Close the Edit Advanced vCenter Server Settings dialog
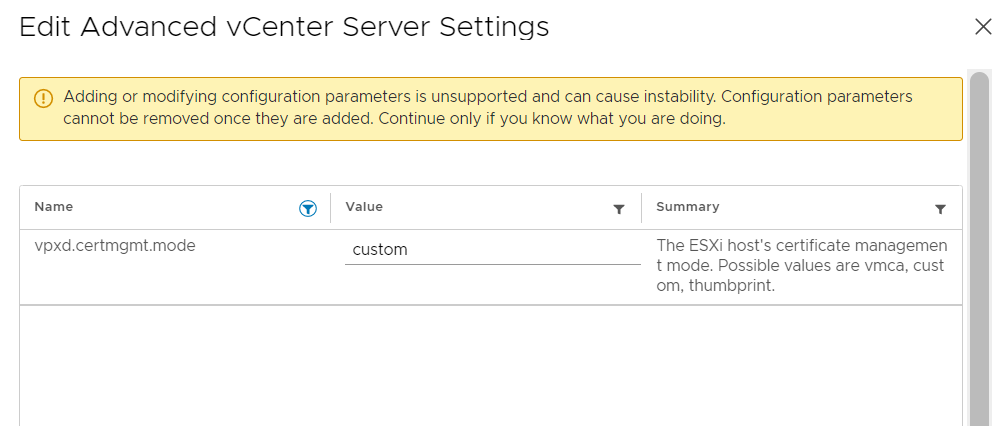Image resolution: width=996 pixels, height=426 pixels. [x=982, y=27]
